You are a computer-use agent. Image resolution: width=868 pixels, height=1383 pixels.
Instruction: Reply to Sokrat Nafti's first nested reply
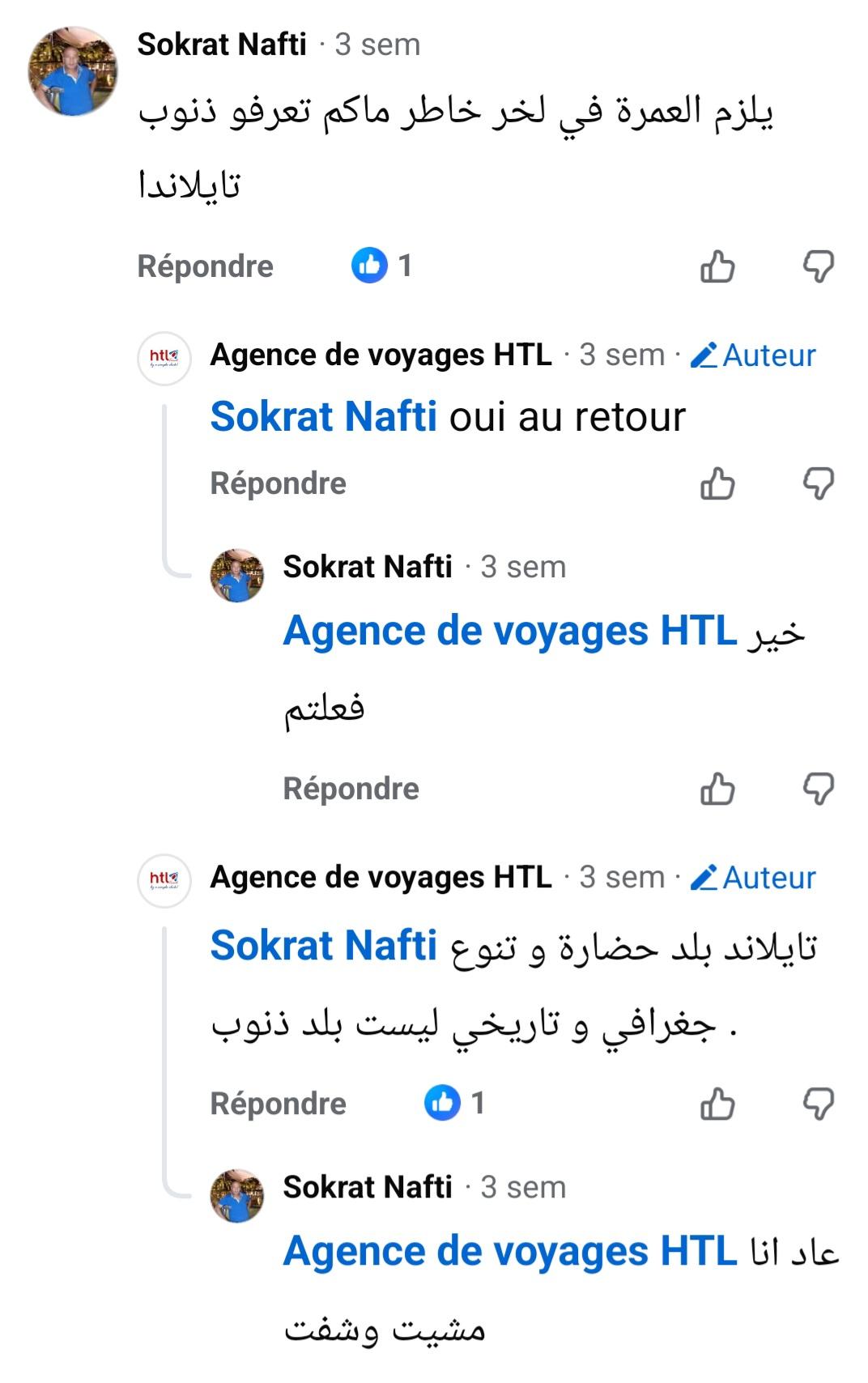(351, 789)
